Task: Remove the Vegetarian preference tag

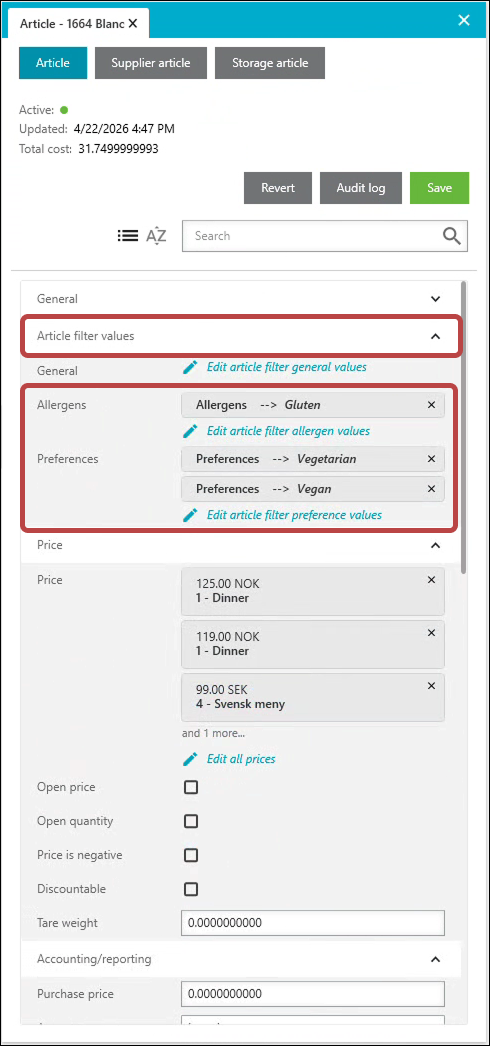Action: 431,459
